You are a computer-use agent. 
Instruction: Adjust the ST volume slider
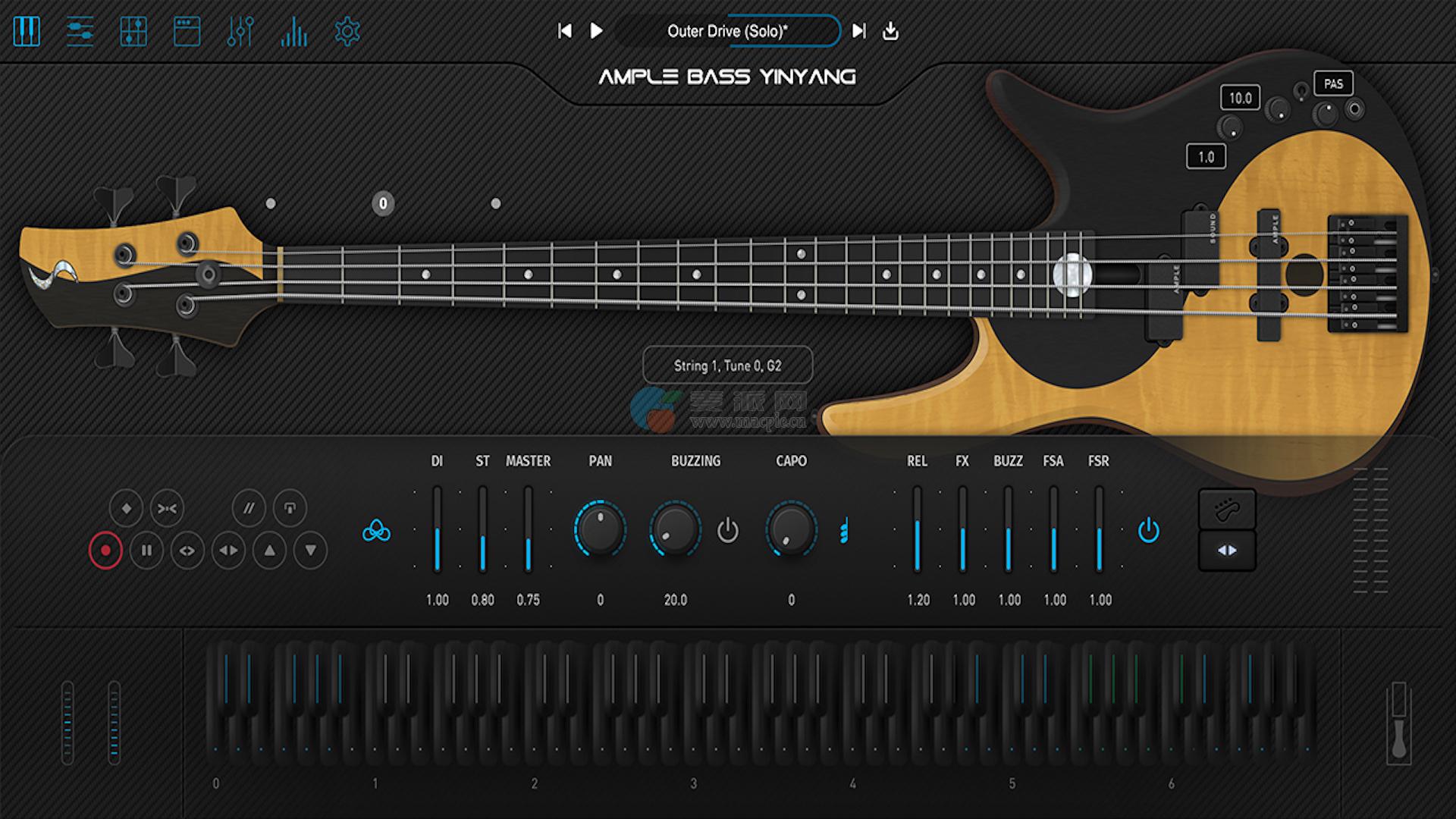coord(483,529)
